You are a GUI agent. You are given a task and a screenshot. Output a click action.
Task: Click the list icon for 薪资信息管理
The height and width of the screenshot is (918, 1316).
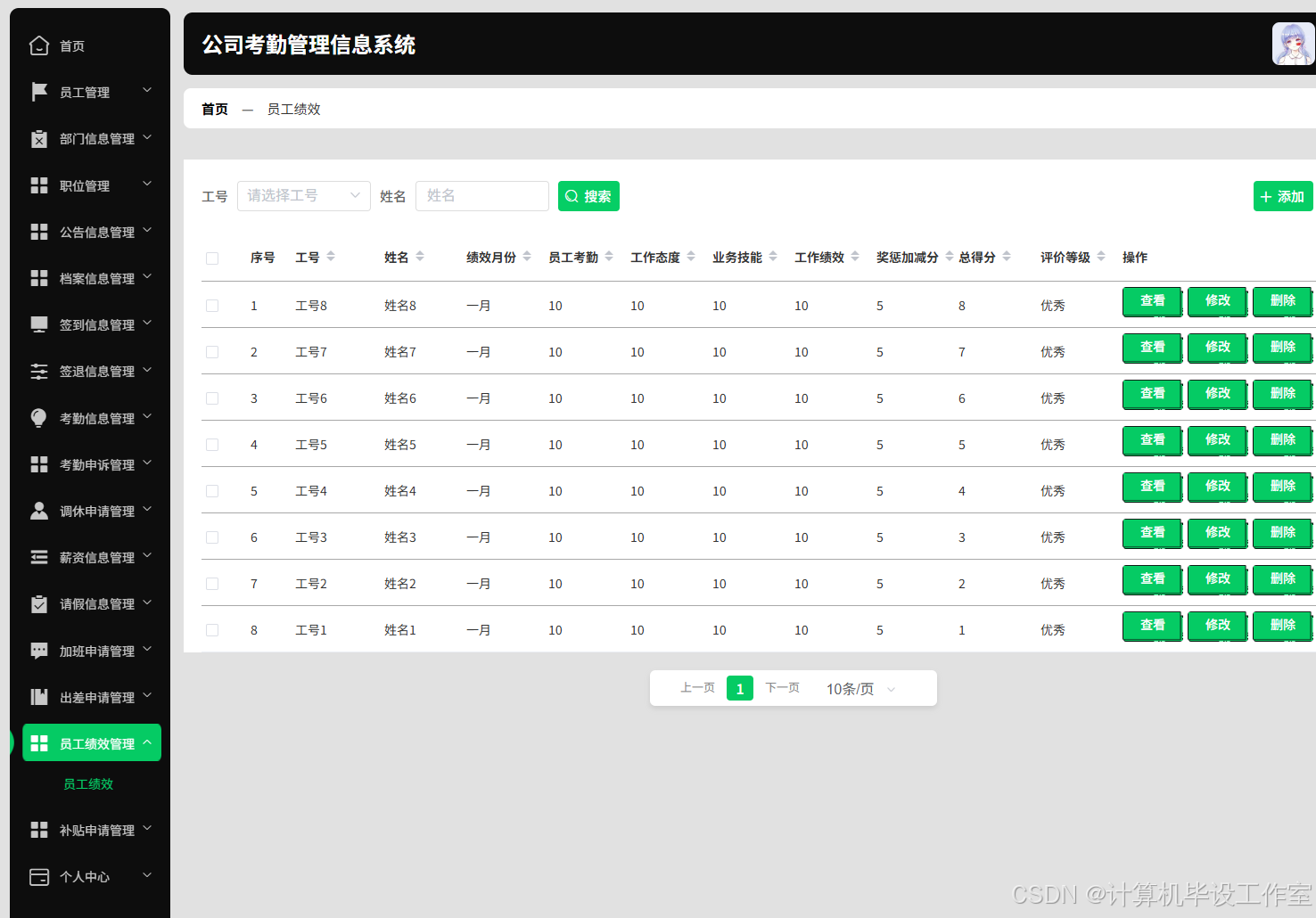click(39, 557)
